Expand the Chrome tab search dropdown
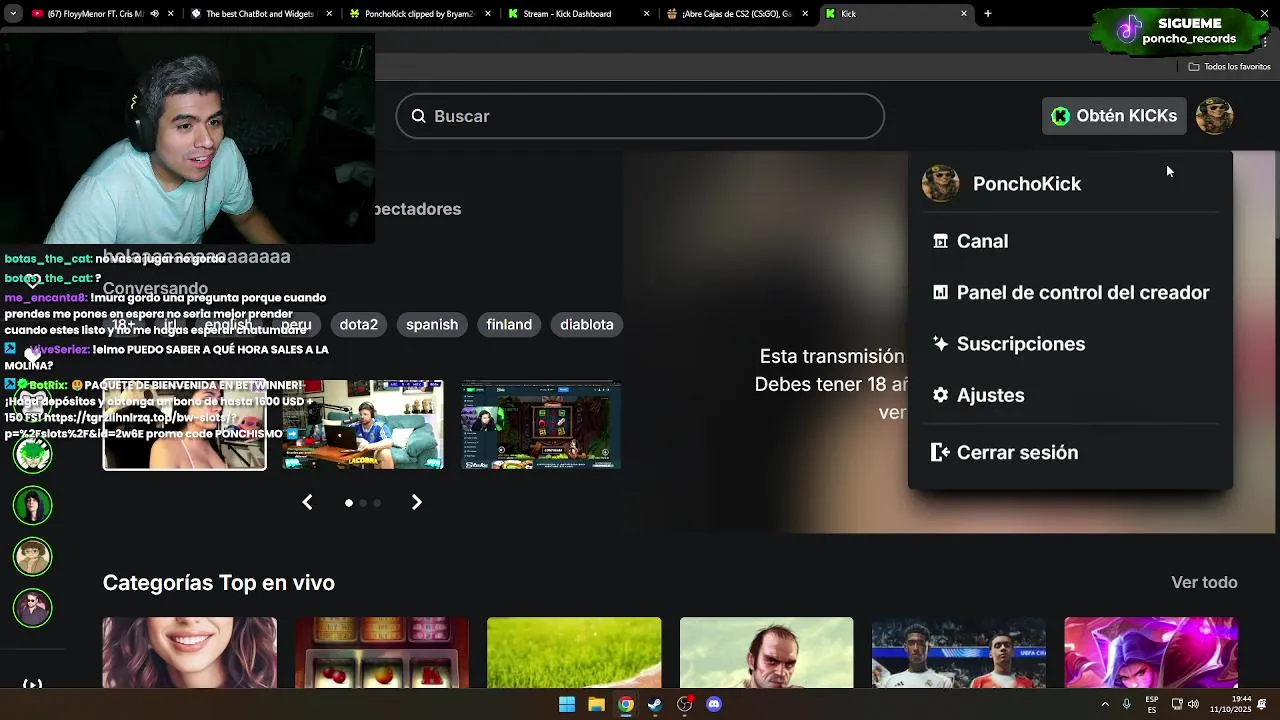This screenshot has height=720, width=1280. 13,14
